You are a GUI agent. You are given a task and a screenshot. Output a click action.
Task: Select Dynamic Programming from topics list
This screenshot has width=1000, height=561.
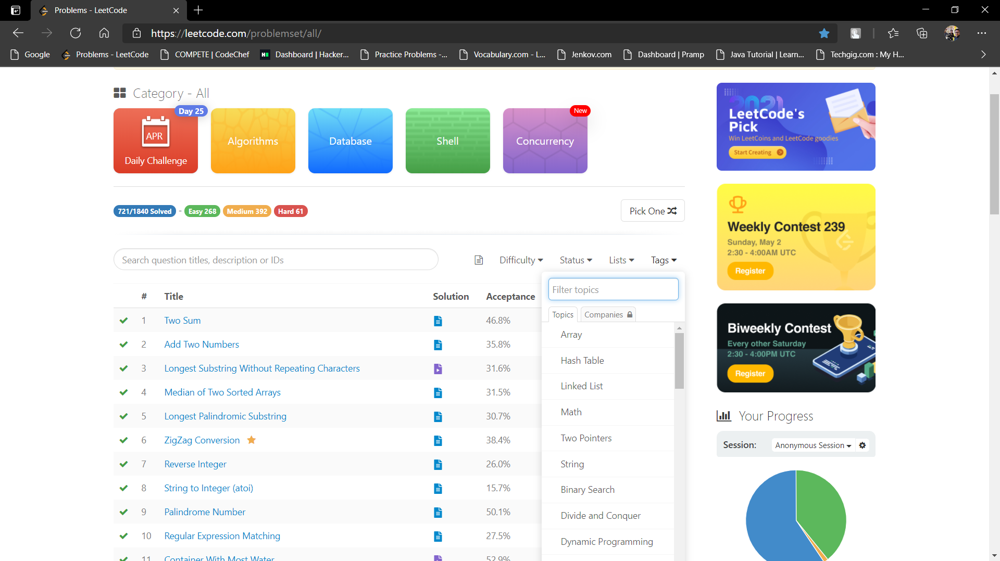click(x=606, y=542)
